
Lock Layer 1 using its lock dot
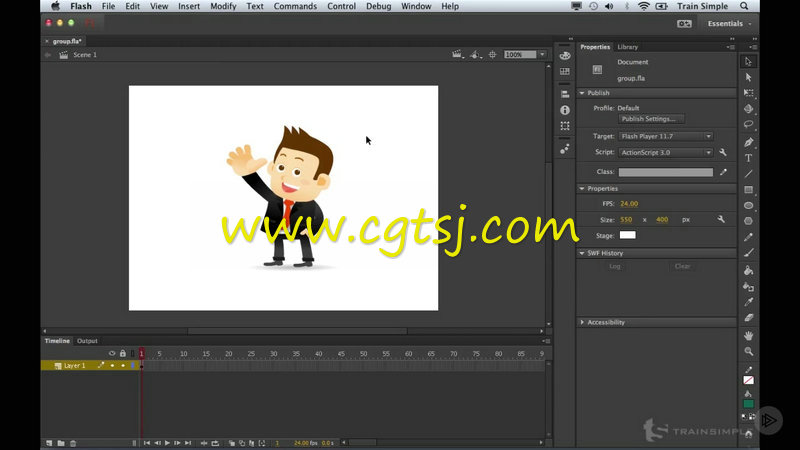[x=123, y=365]
